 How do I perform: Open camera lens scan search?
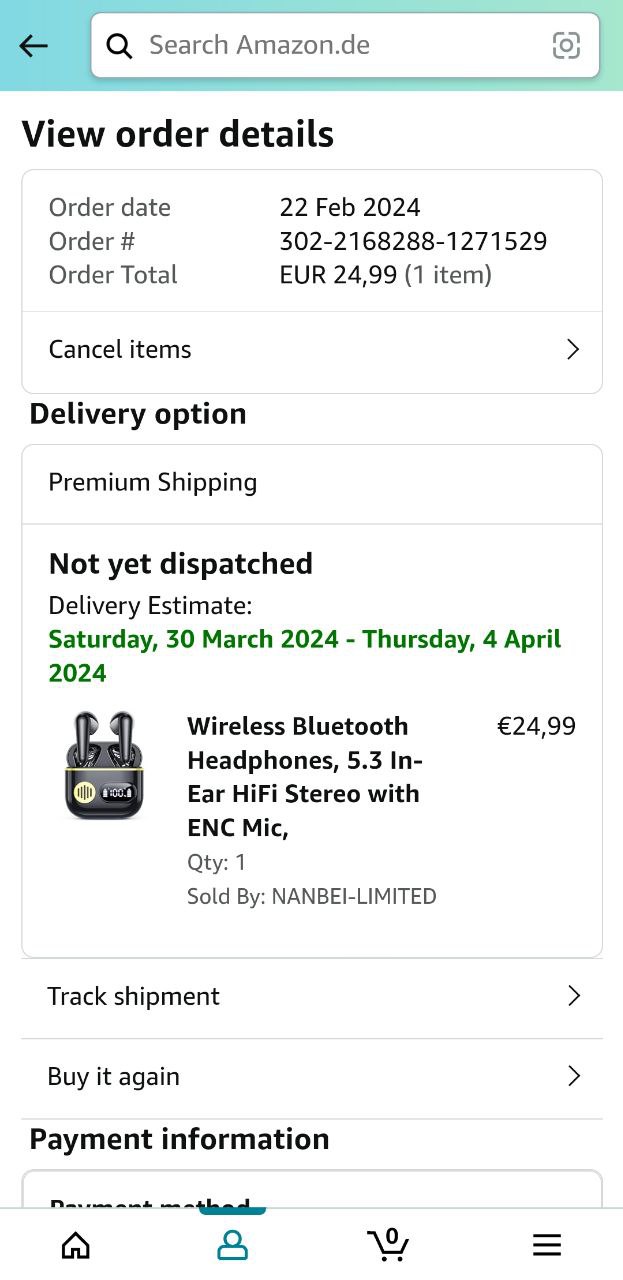[566, 46]
